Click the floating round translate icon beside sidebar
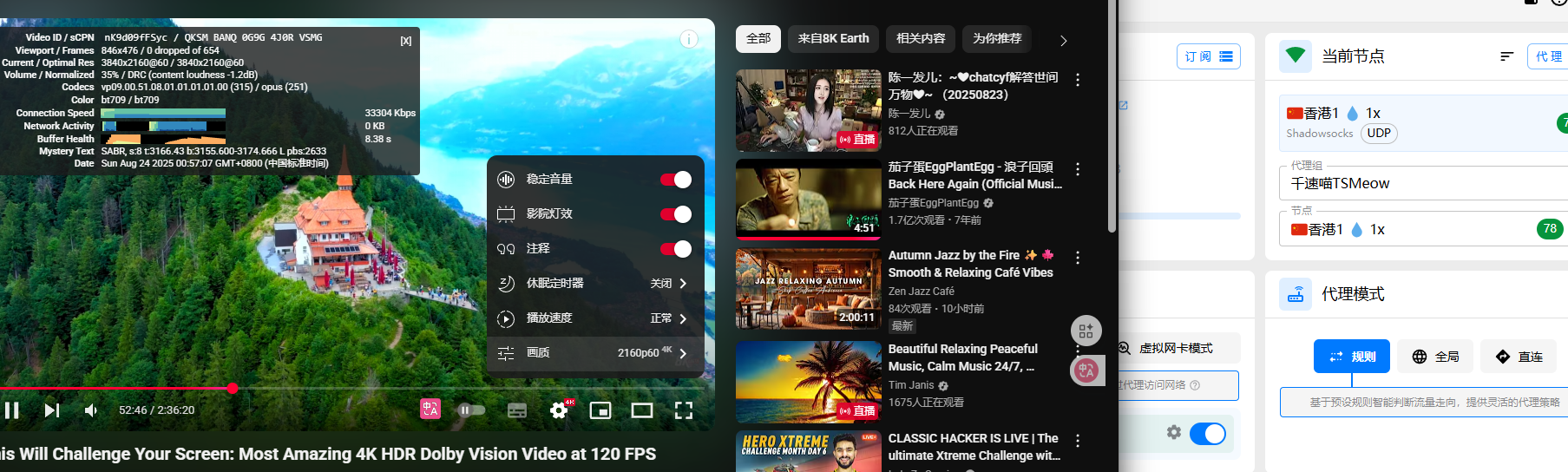Screen dimensions: 1568x472 [x=1086, y=370]
